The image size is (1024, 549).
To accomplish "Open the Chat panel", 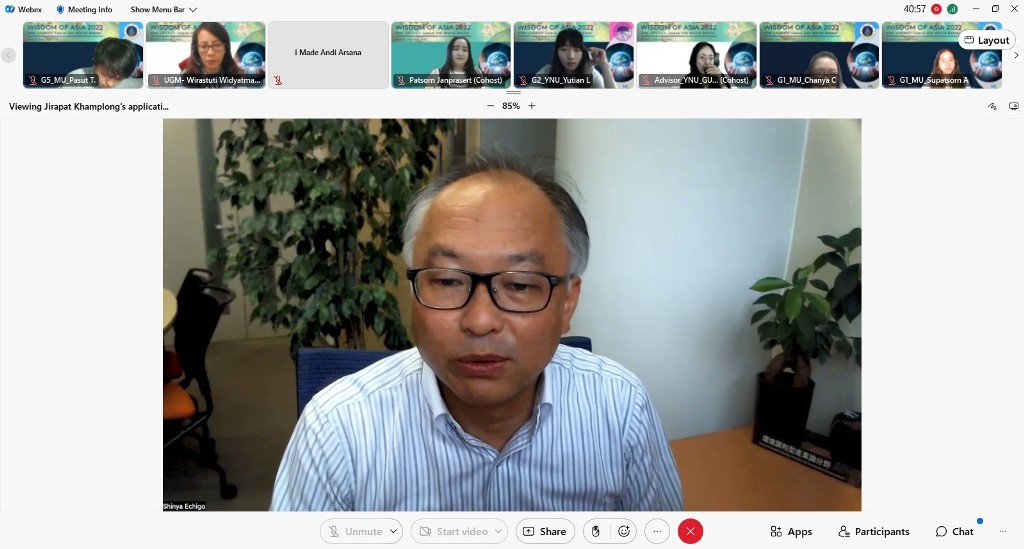I will coord(954,531).
